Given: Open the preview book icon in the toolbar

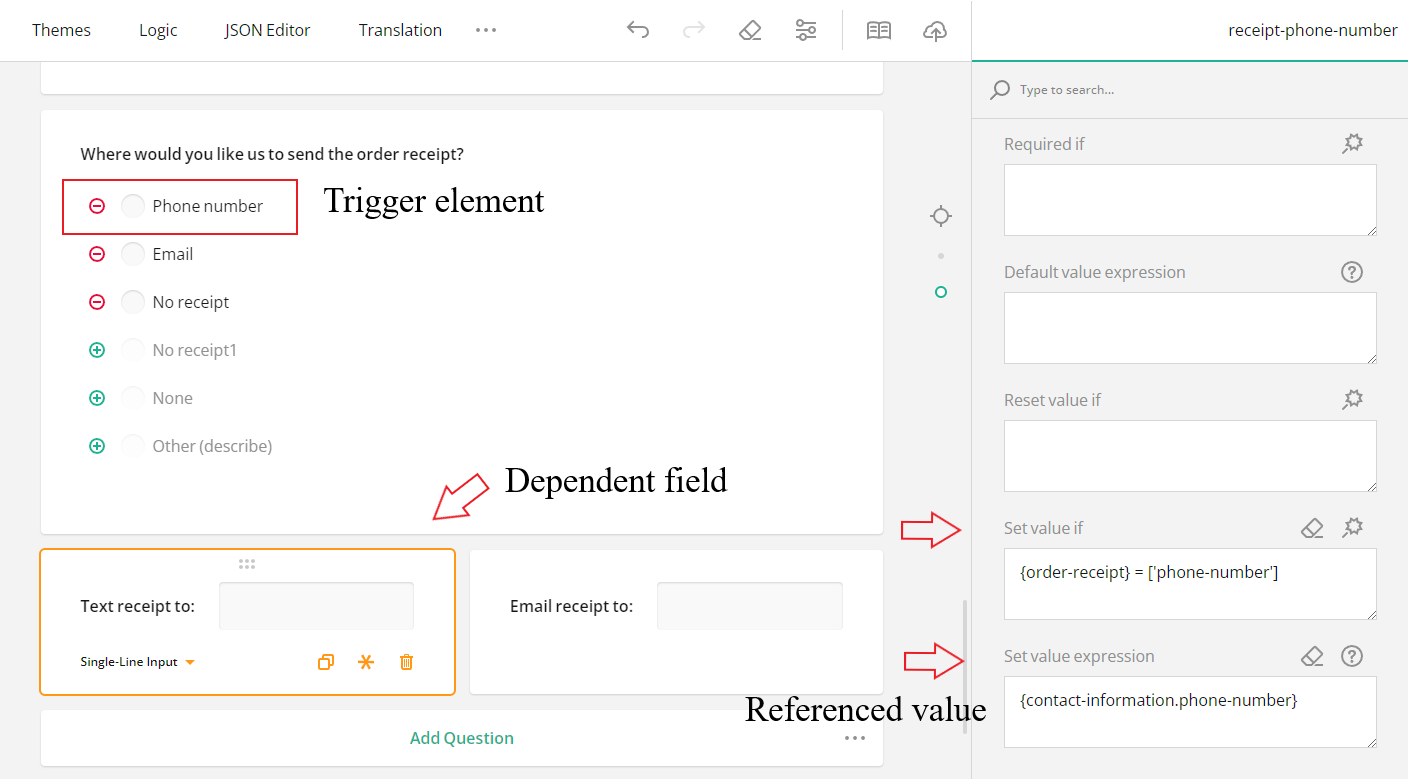Looking at the screenshot, I should [x=879, y=30].
